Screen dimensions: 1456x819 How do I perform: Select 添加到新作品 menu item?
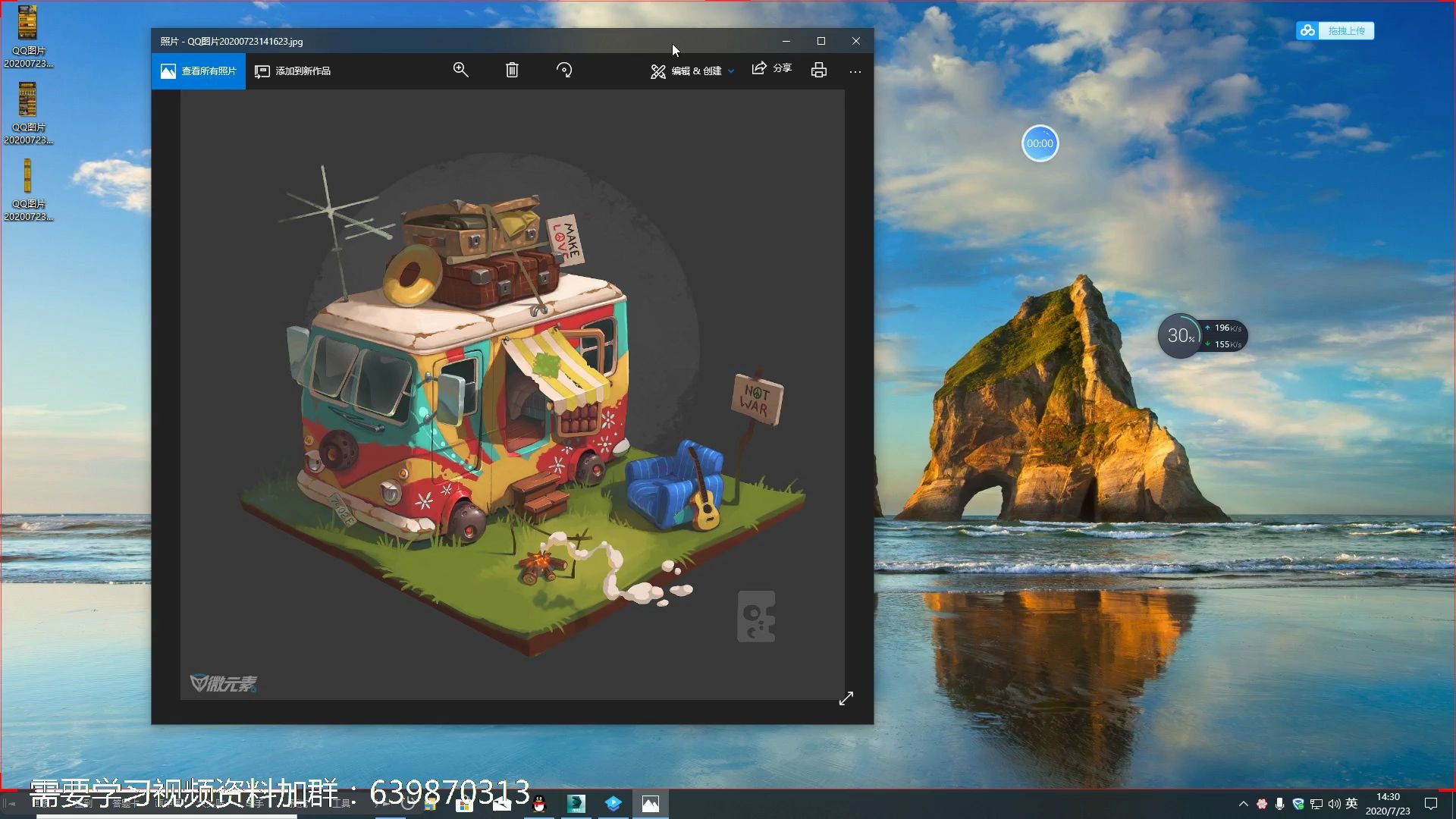[293, 71]
